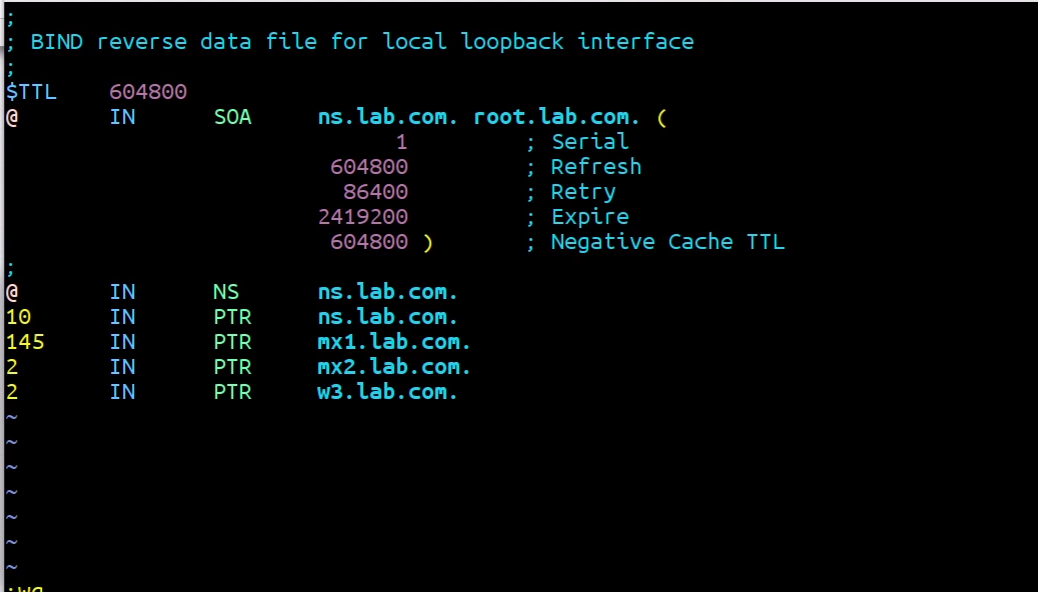Click the SOA record type

[x=232, y=117]
